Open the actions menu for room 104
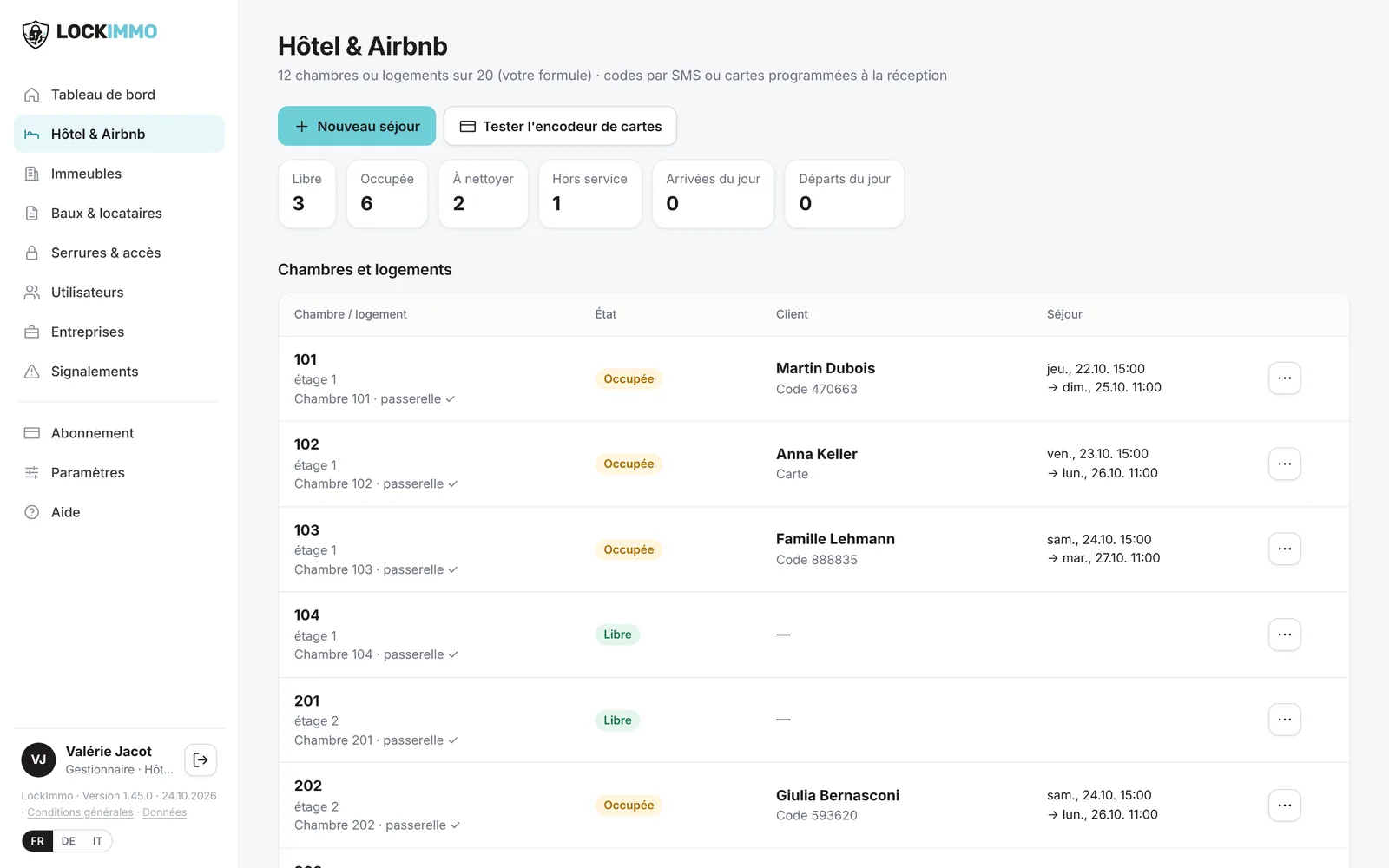This screenshot has height=868, width=1389. point(1285,635)
